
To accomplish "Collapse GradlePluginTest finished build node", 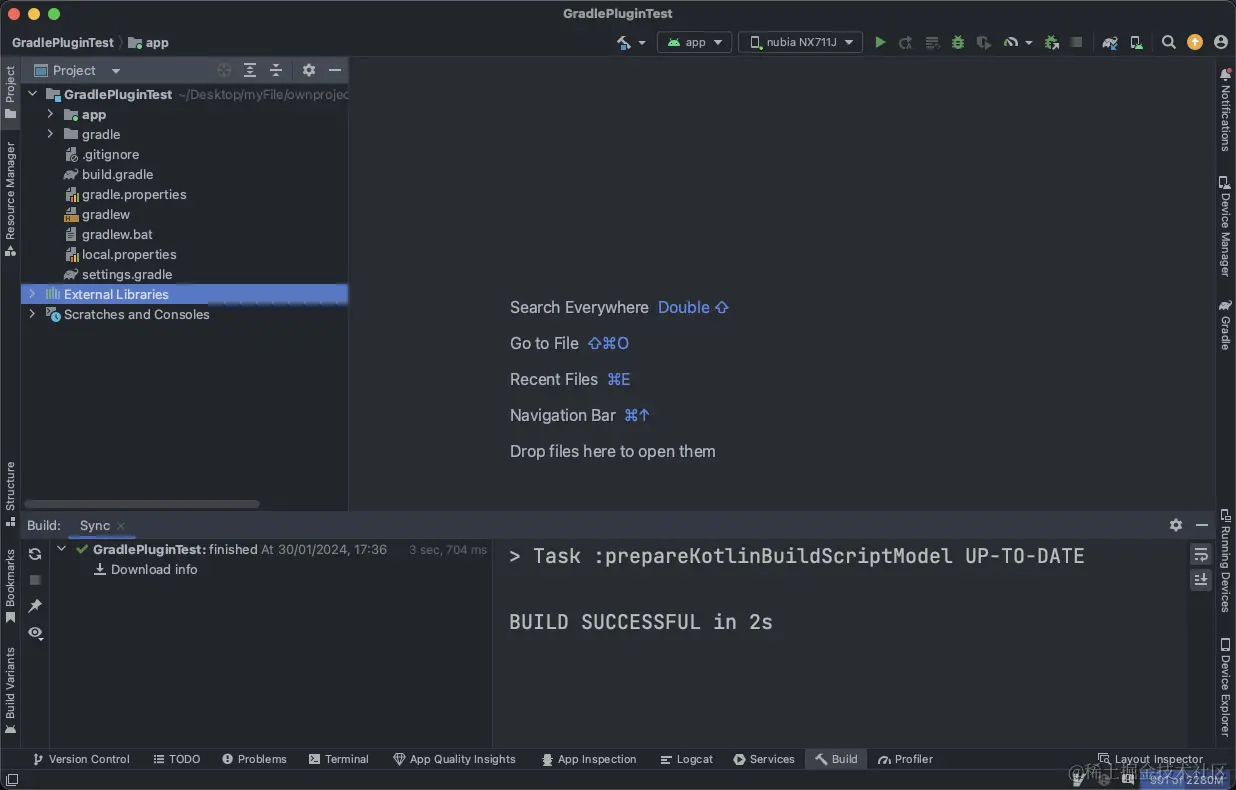I will [x=62, y=549].
